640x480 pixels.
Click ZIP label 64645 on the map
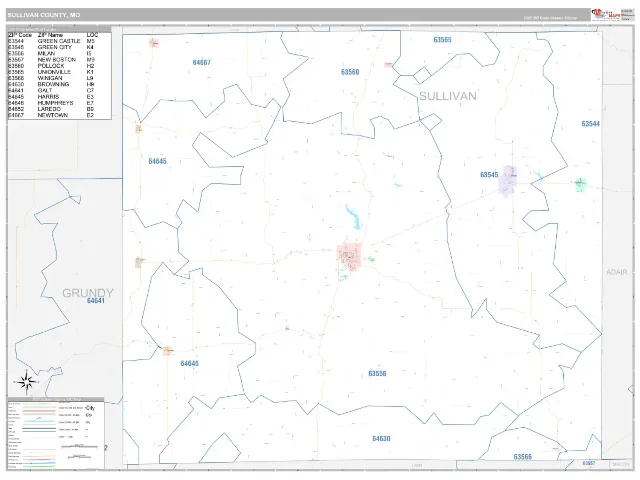coord(158,161)
